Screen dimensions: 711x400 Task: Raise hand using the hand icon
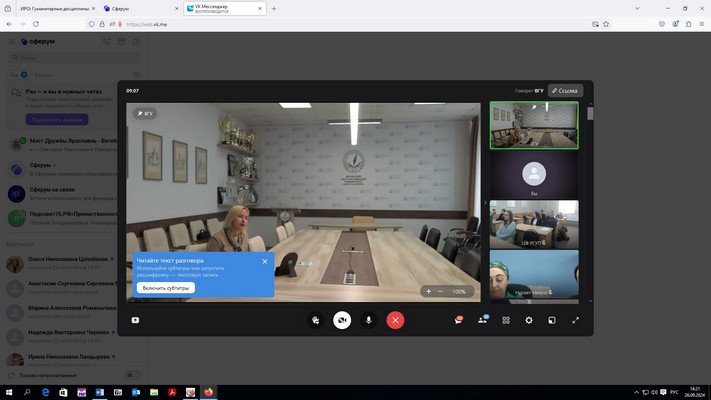tap(316, 320)
